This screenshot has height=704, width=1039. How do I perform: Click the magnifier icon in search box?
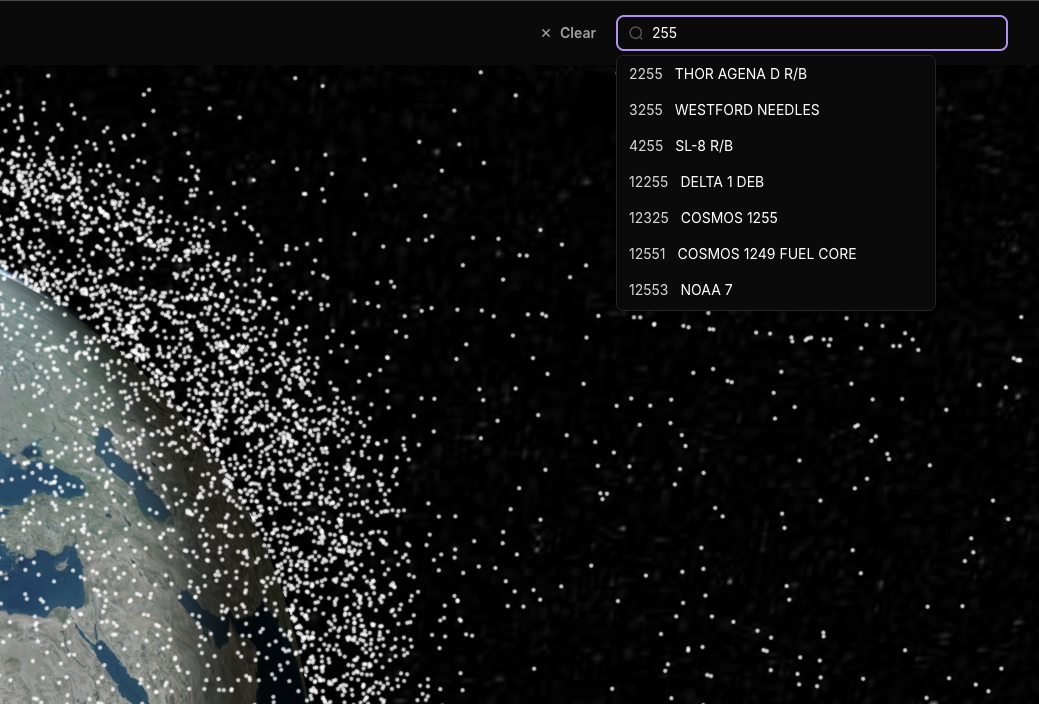[x=636, y=33]
